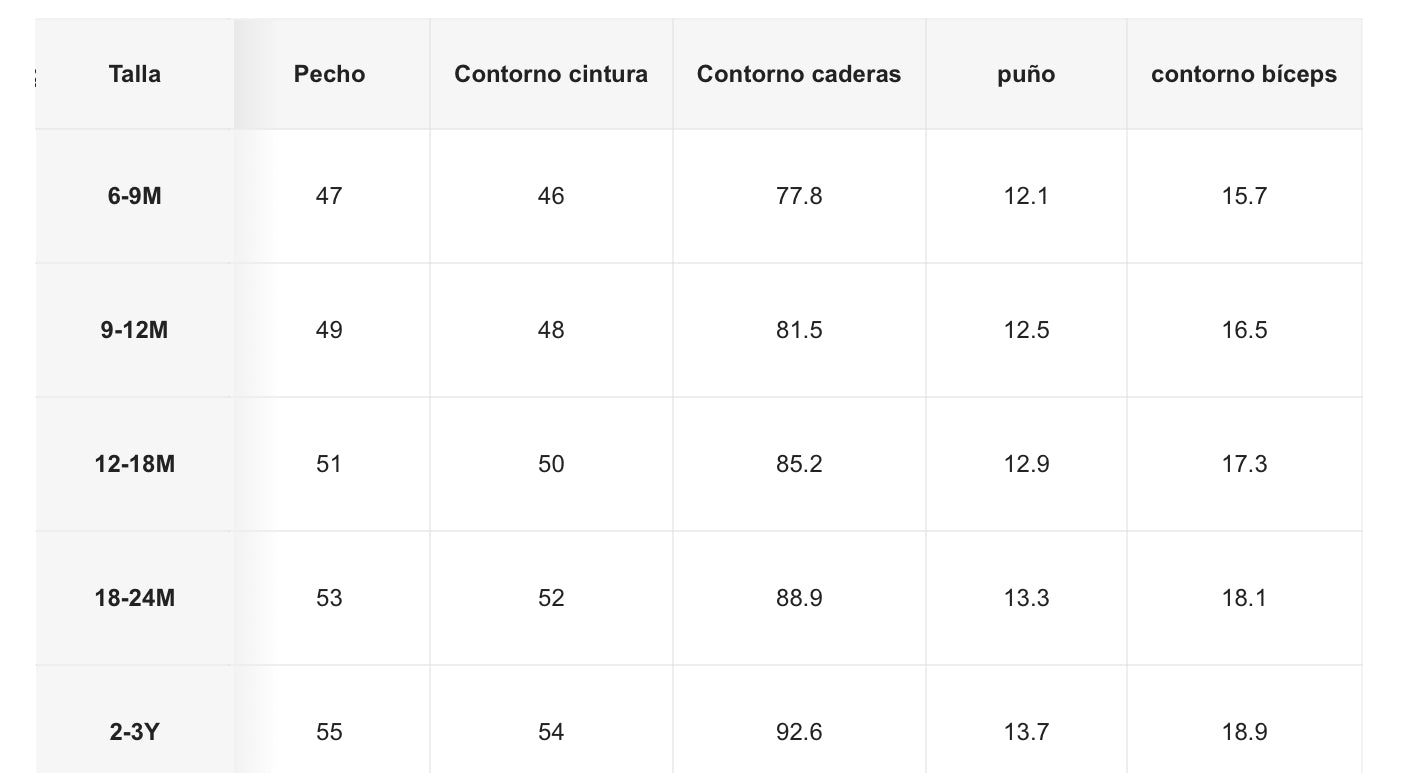Select the Pecho column header
Viewport: 1414px width, 773px height.
[x=329, y=74]
